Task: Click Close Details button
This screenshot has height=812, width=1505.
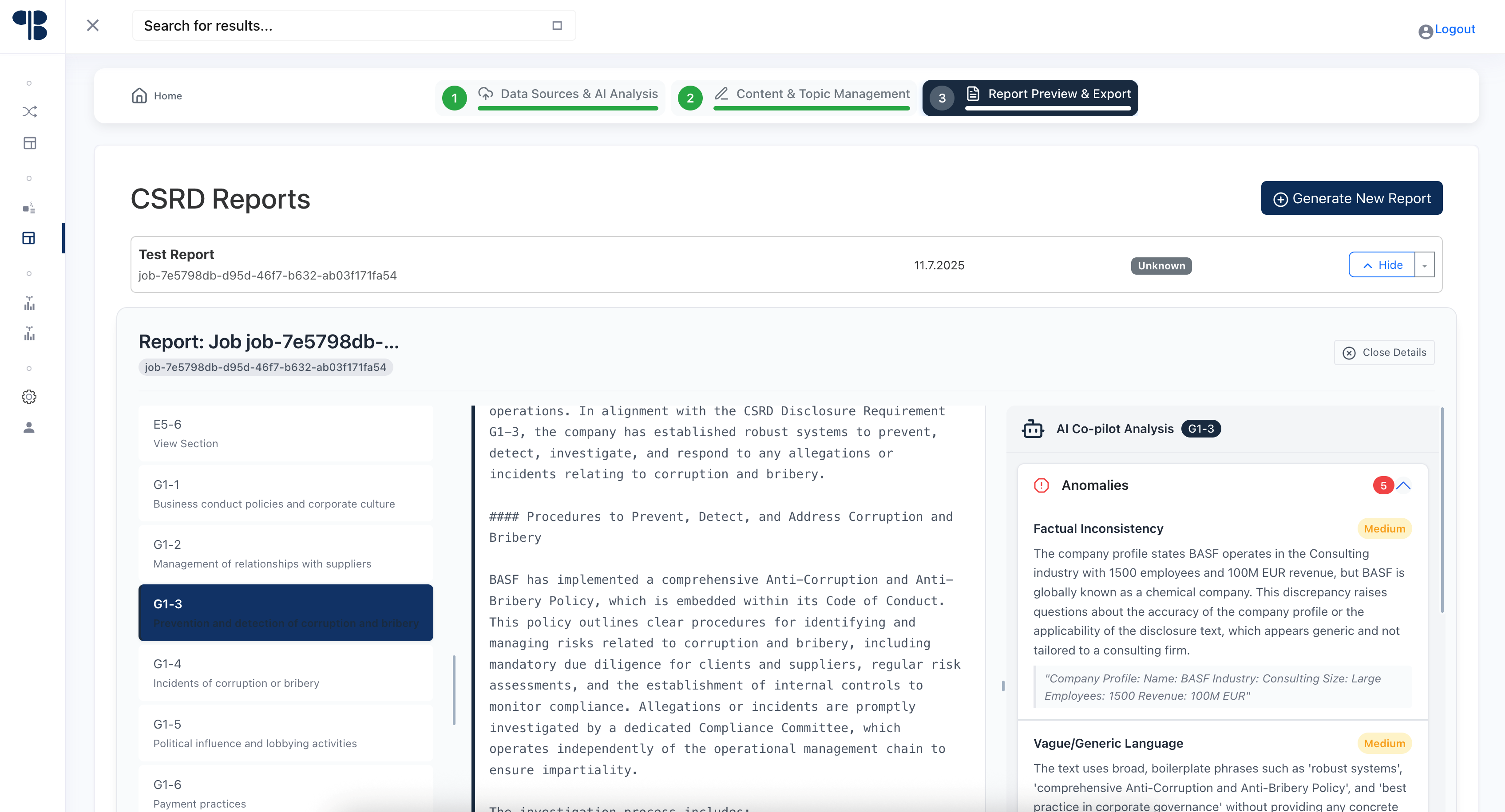Action: click(1384, 353)
